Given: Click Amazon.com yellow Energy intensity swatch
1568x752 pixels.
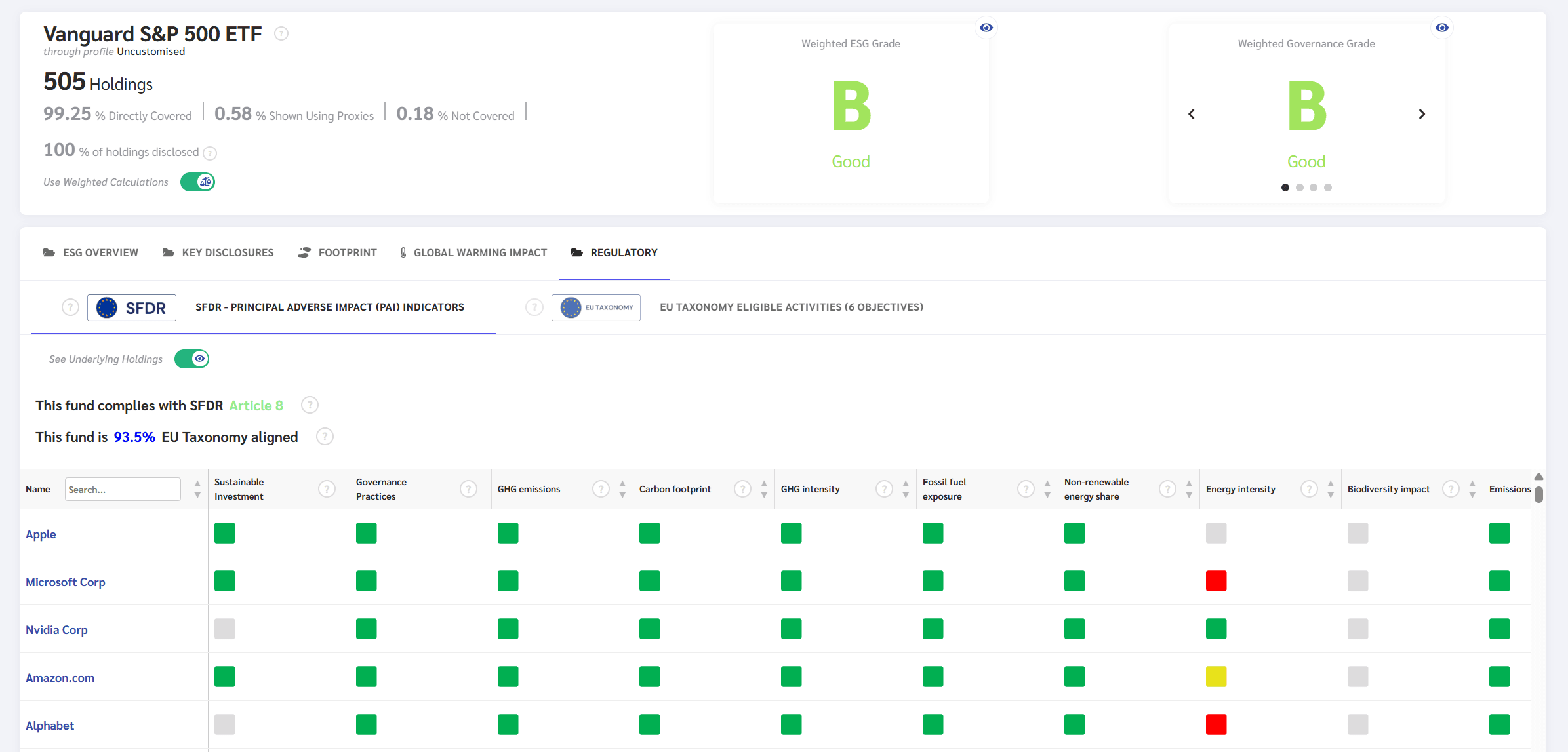Looking at the screenshot, I should coord(1216,677).
